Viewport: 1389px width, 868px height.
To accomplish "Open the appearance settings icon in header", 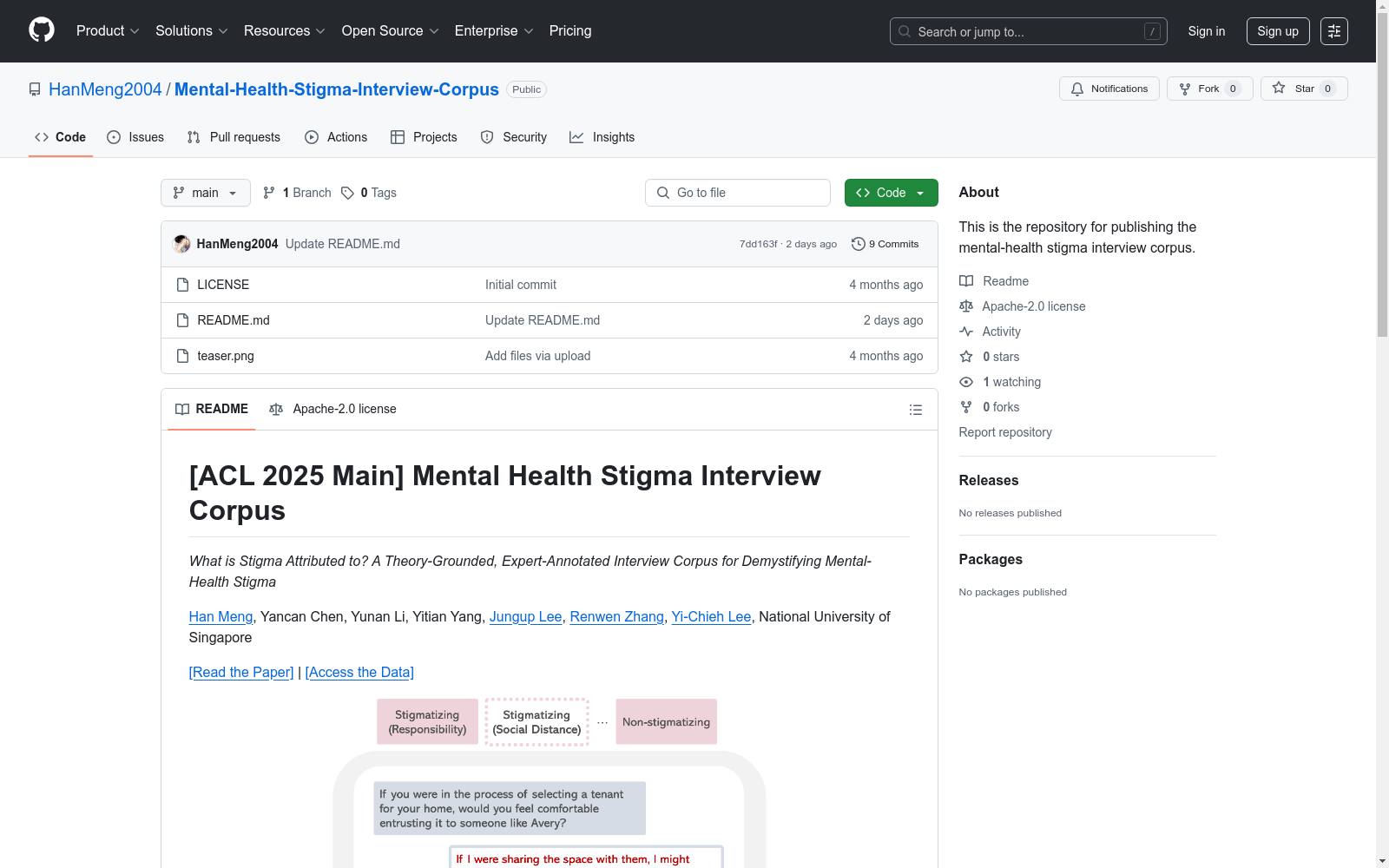I will (x=1334, y=31).
